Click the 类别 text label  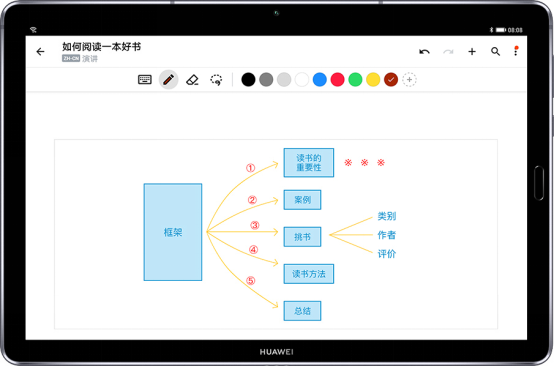point(387,216)
